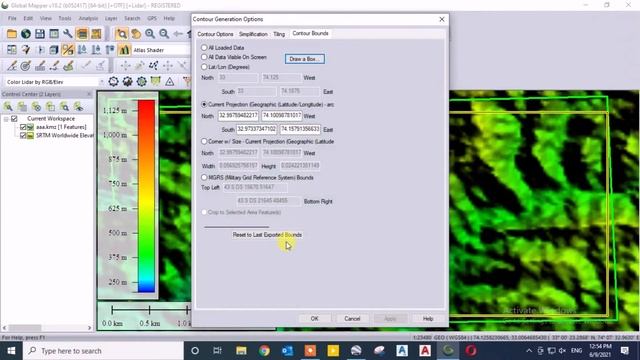The image size is (640, 360).
Task: Select the aaa.kmz [1 Features] layer
Action: pyautogui.click(x=61, y=127)
